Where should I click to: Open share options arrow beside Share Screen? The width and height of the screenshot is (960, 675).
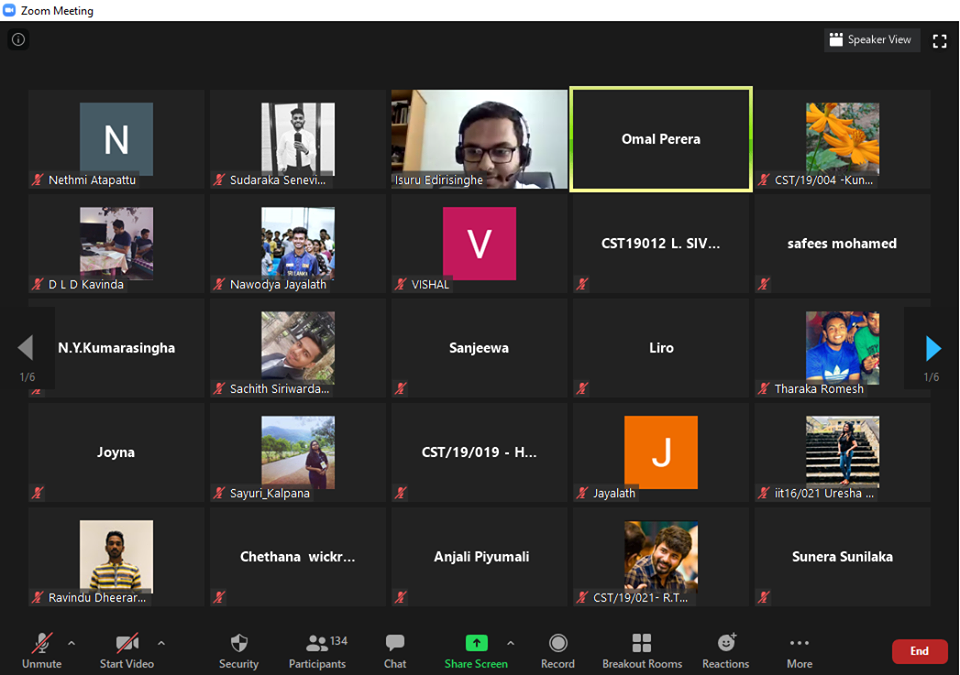click(511, 643)
